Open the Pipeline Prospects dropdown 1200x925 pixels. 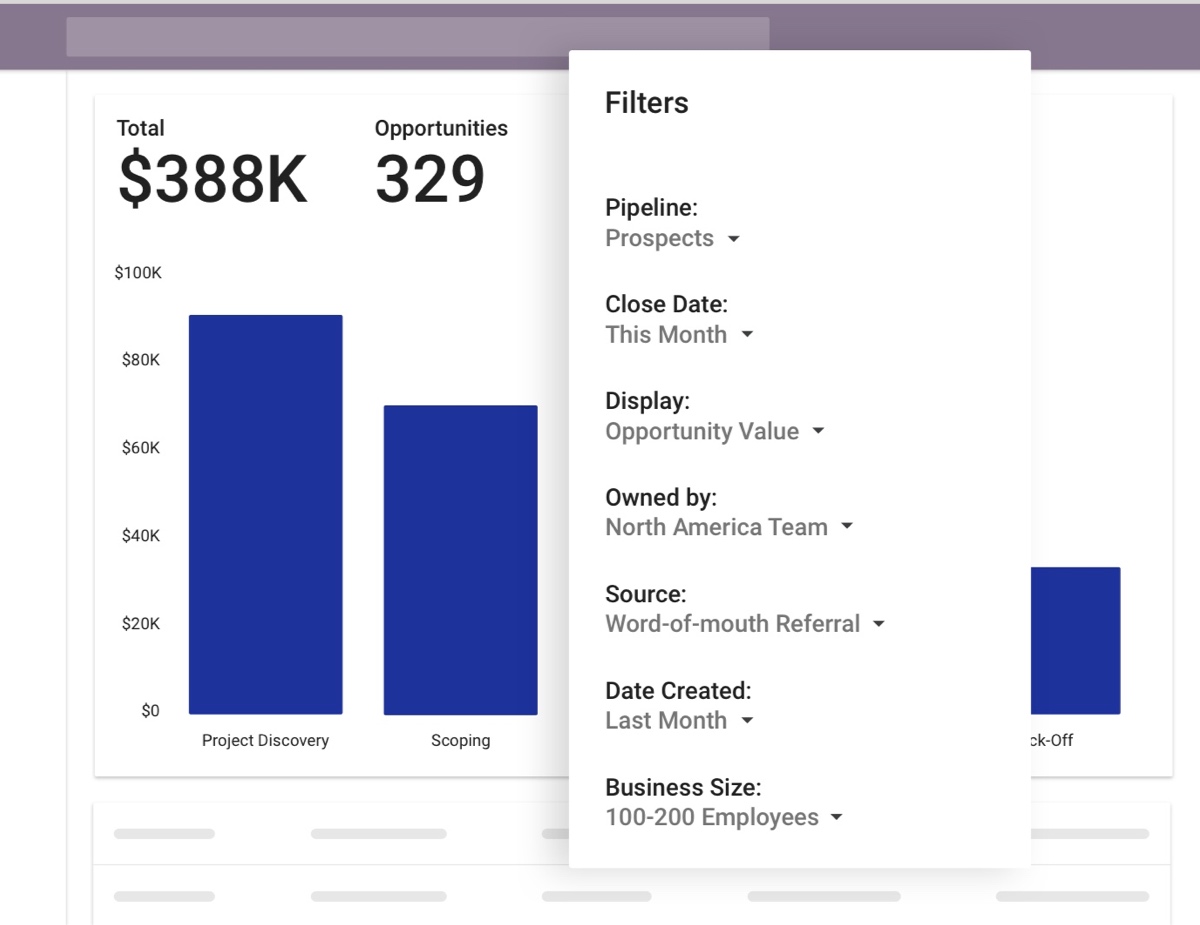click(672, 239)
